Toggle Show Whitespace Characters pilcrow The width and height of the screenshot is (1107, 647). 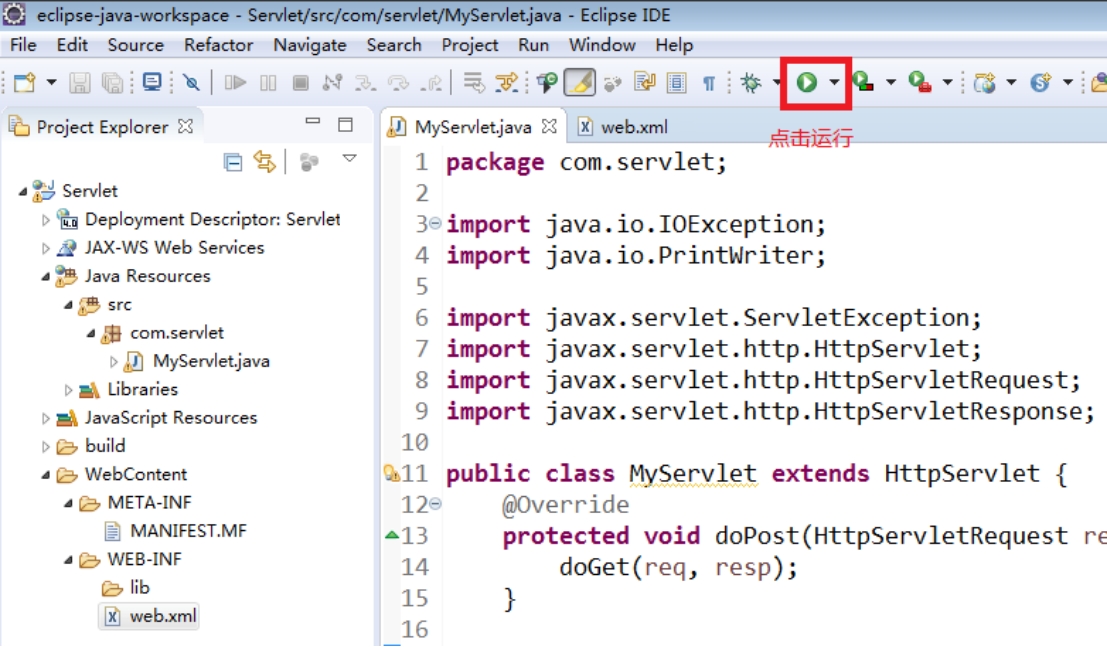[x=709, y=83]
